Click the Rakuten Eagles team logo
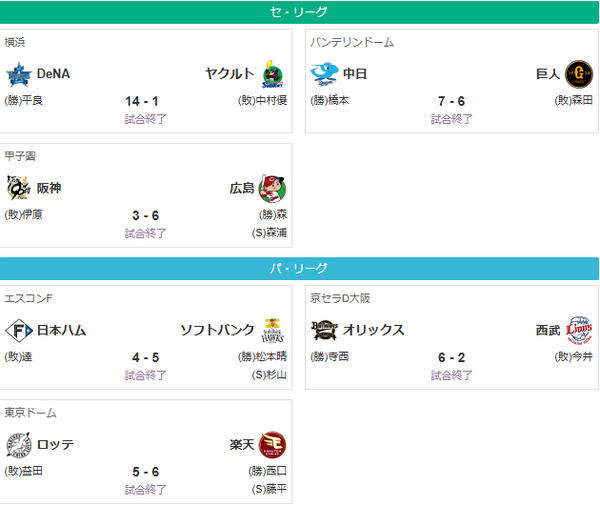This screenshot has width=600, height=506. coord(272,445)
